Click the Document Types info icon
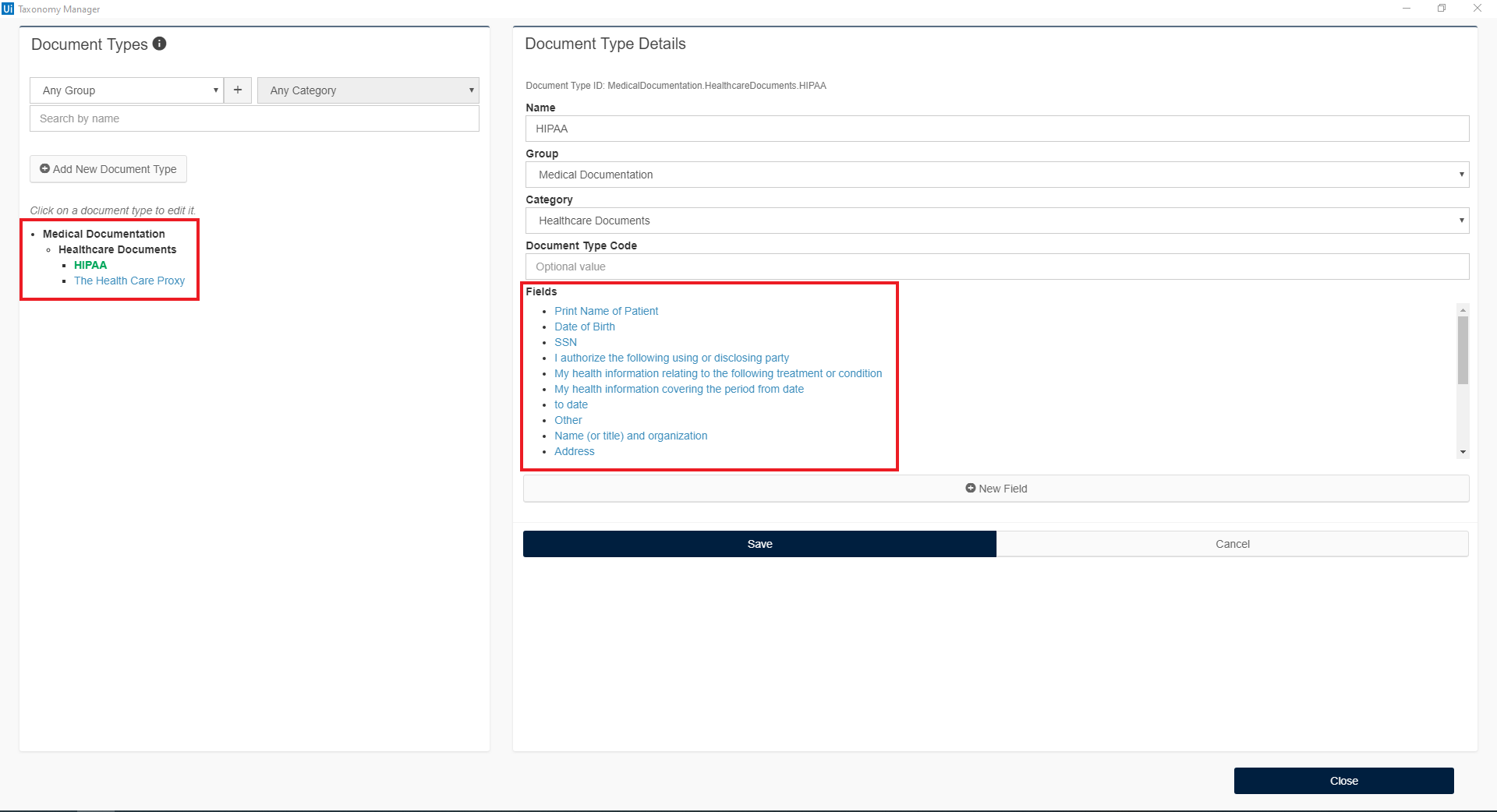This screenshot has width=1497, height=812. click(160, 44)
